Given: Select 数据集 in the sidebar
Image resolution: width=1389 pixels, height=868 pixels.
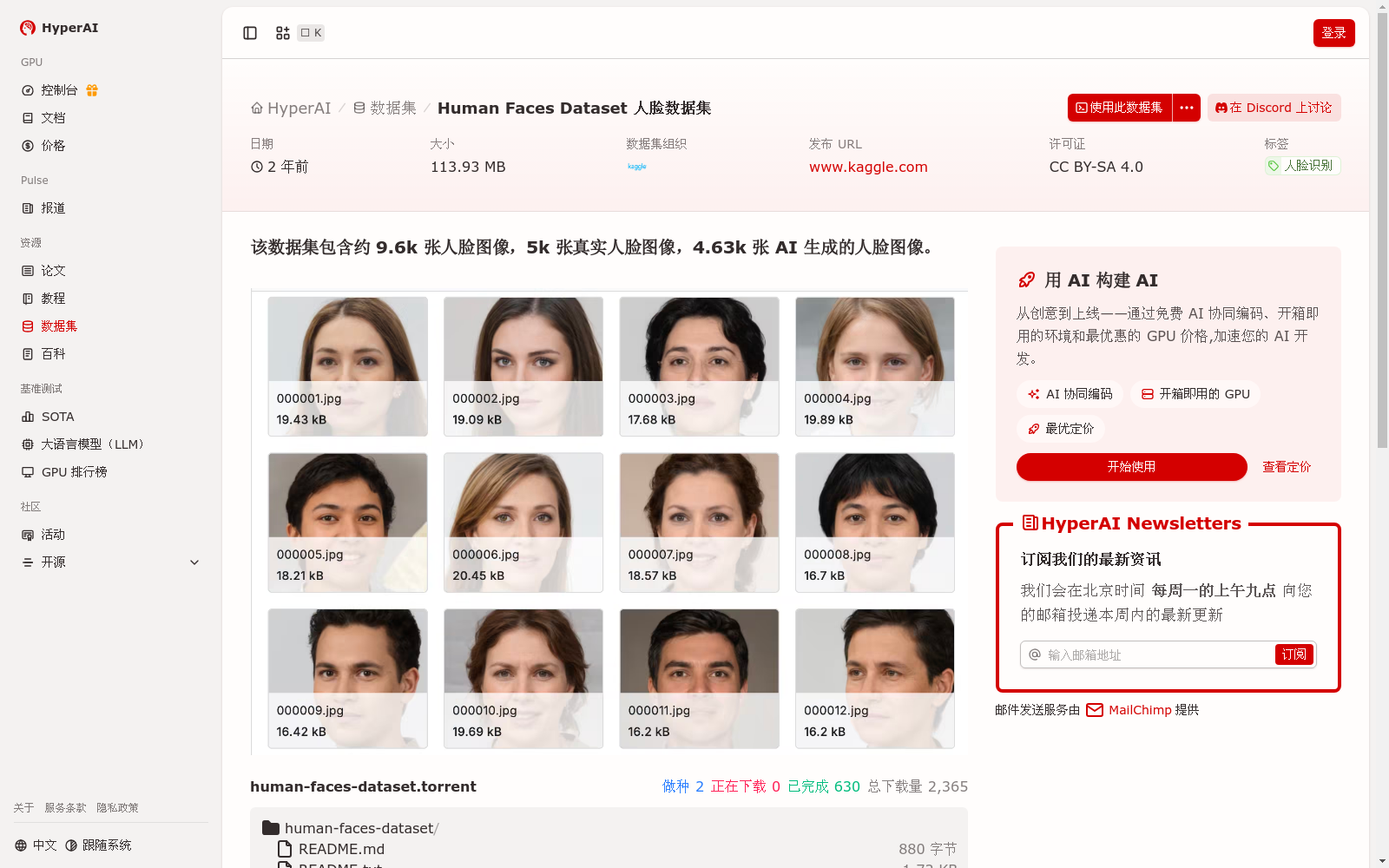Looking at the screenshot, I should (x=49, y=326).
